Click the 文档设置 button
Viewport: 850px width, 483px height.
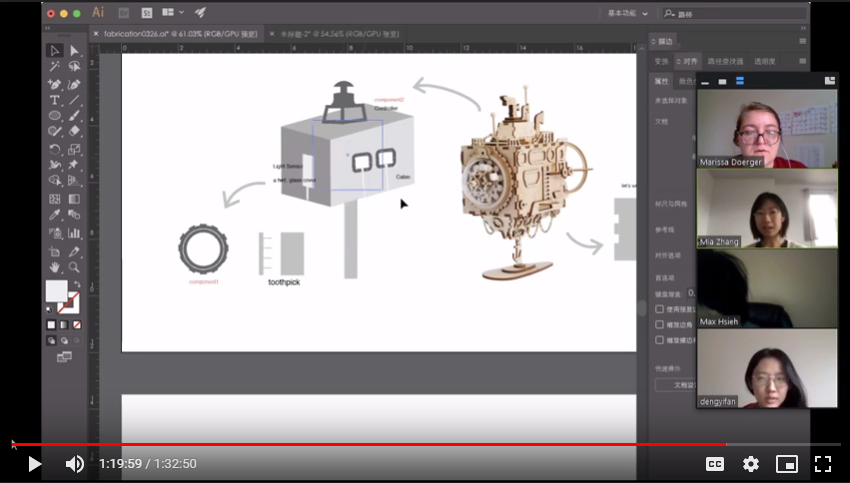[676, 385]
